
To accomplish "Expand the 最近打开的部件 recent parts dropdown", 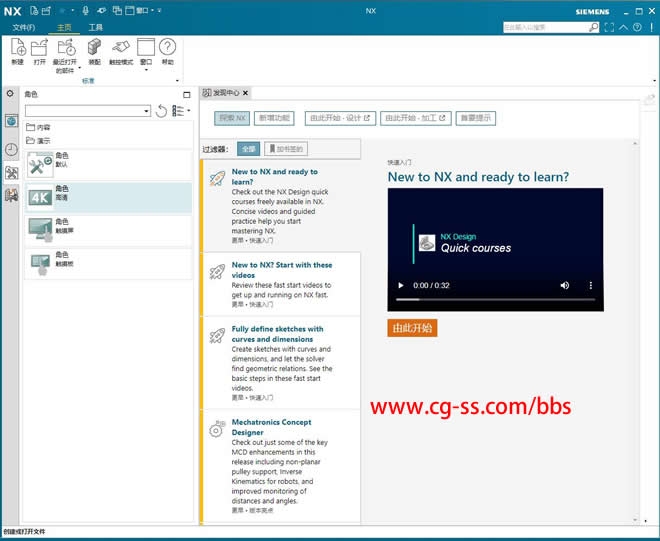I will click(79, 70).
